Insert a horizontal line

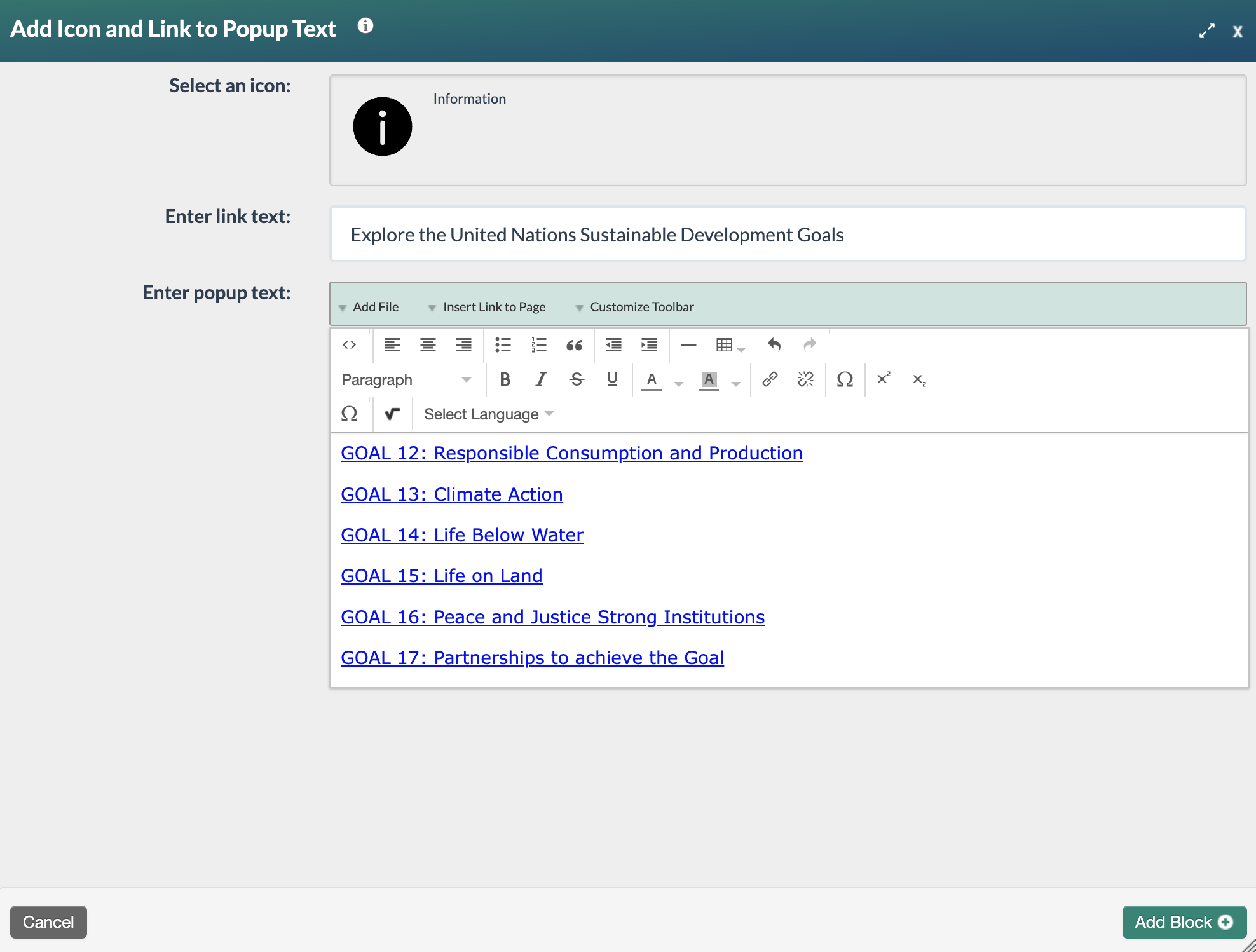[x=688, y=345]
